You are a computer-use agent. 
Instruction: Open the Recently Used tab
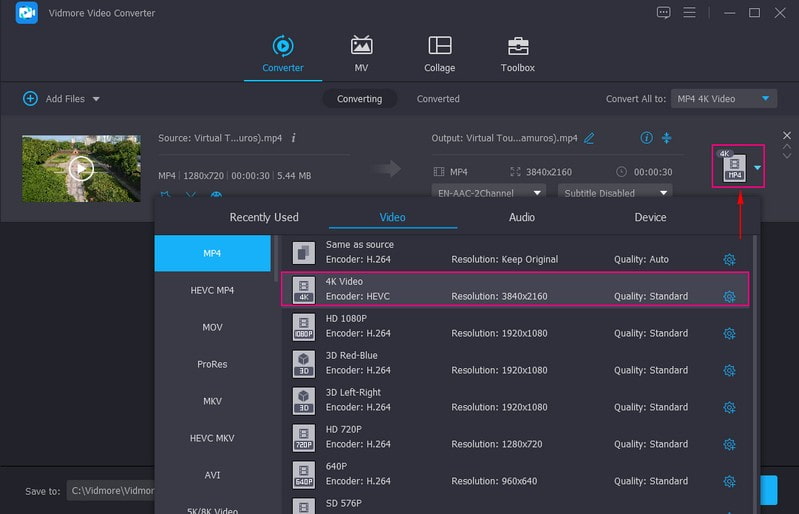[x=264, y=217]
